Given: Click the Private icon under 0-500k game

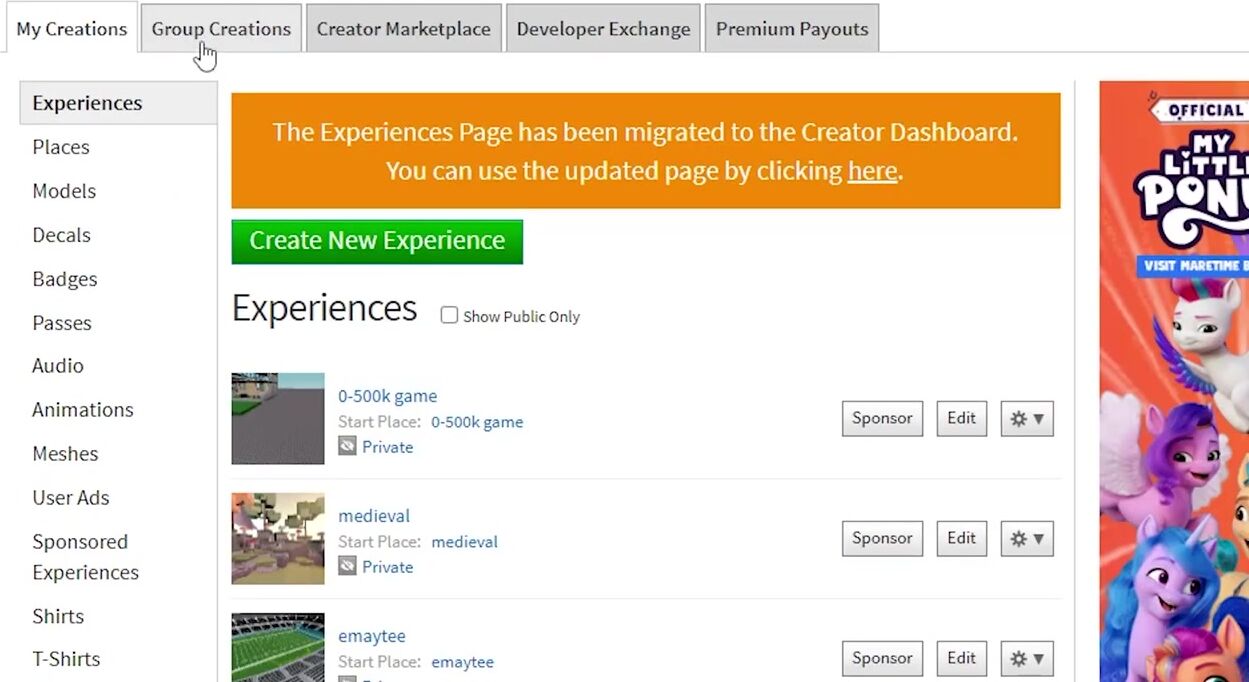Looking at the screenshot, I should click(x=347, y=447).
